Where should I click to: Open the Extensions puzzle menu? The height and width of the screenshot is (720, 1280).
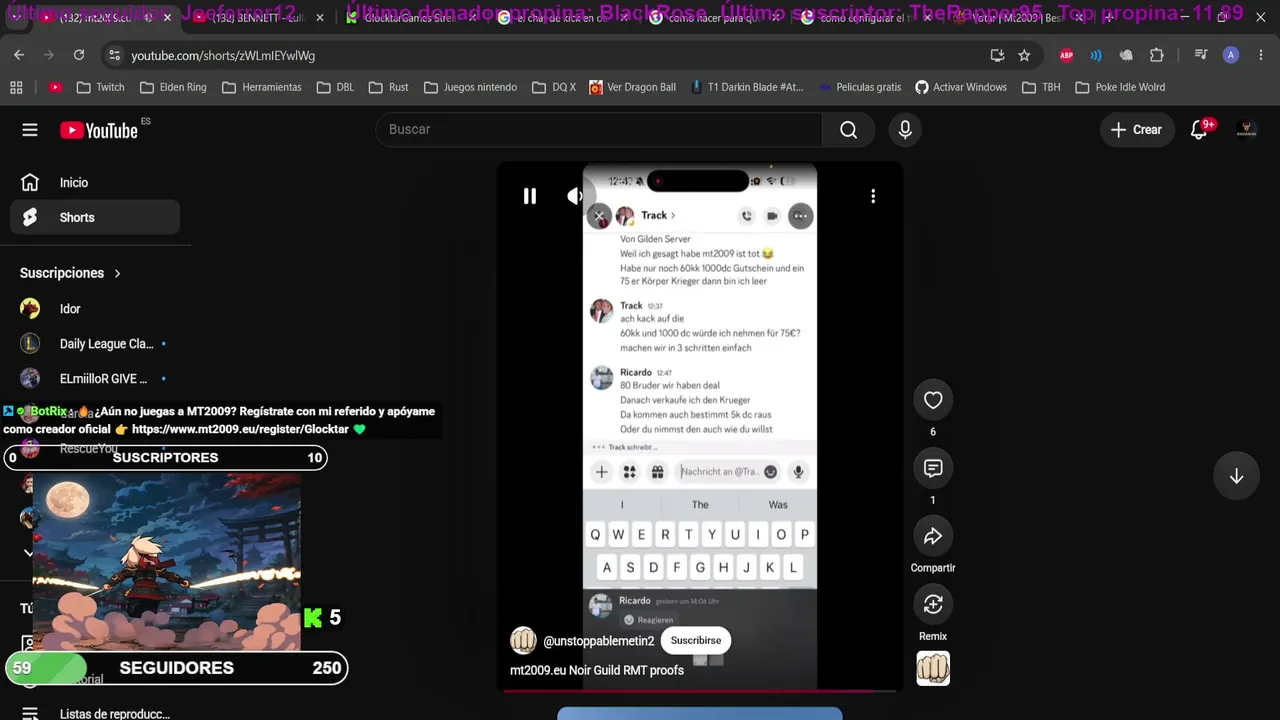(1157, 55)
